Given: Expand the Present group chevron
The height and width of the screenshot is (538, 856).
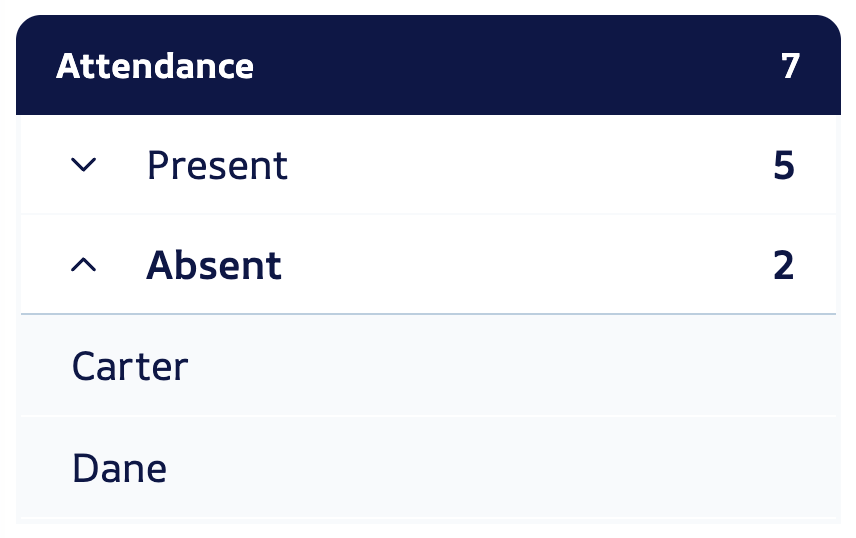Looking at the screenshot, I should pos(85,165).
